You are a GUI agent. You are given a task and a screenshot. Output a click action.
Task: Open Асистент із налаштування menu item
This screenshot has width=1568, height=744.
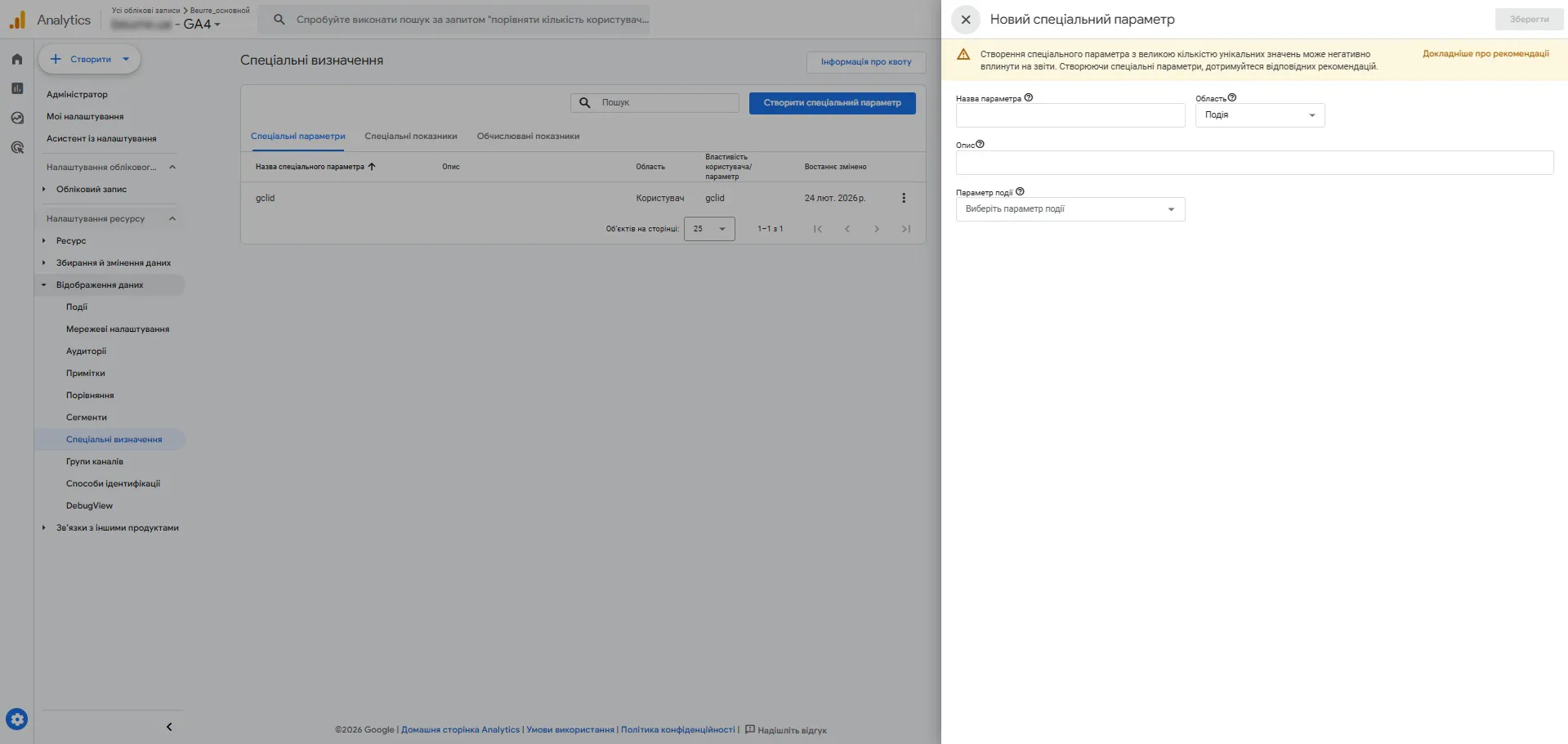(101, 138)
